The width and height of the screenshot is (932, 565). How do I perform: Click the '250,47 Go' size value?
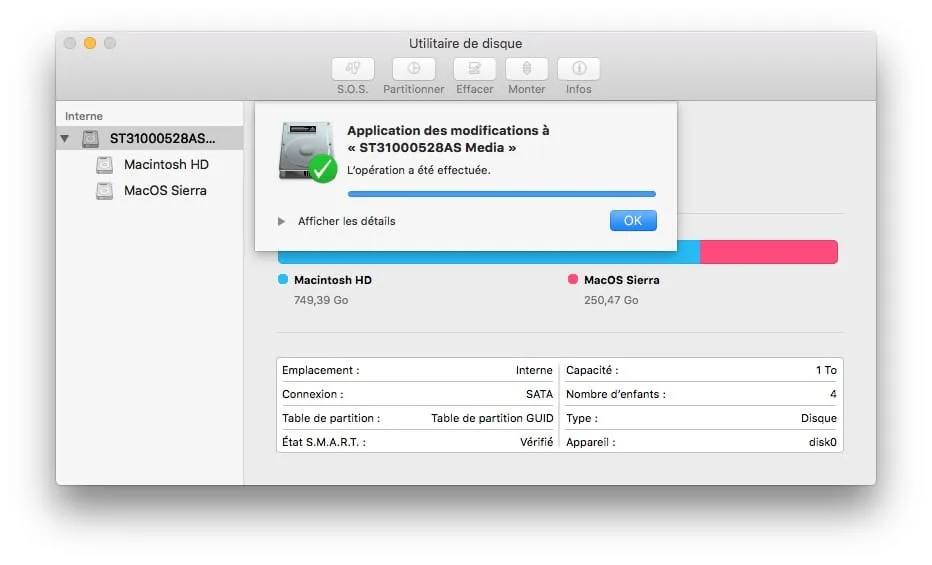[x=611, y=300]
